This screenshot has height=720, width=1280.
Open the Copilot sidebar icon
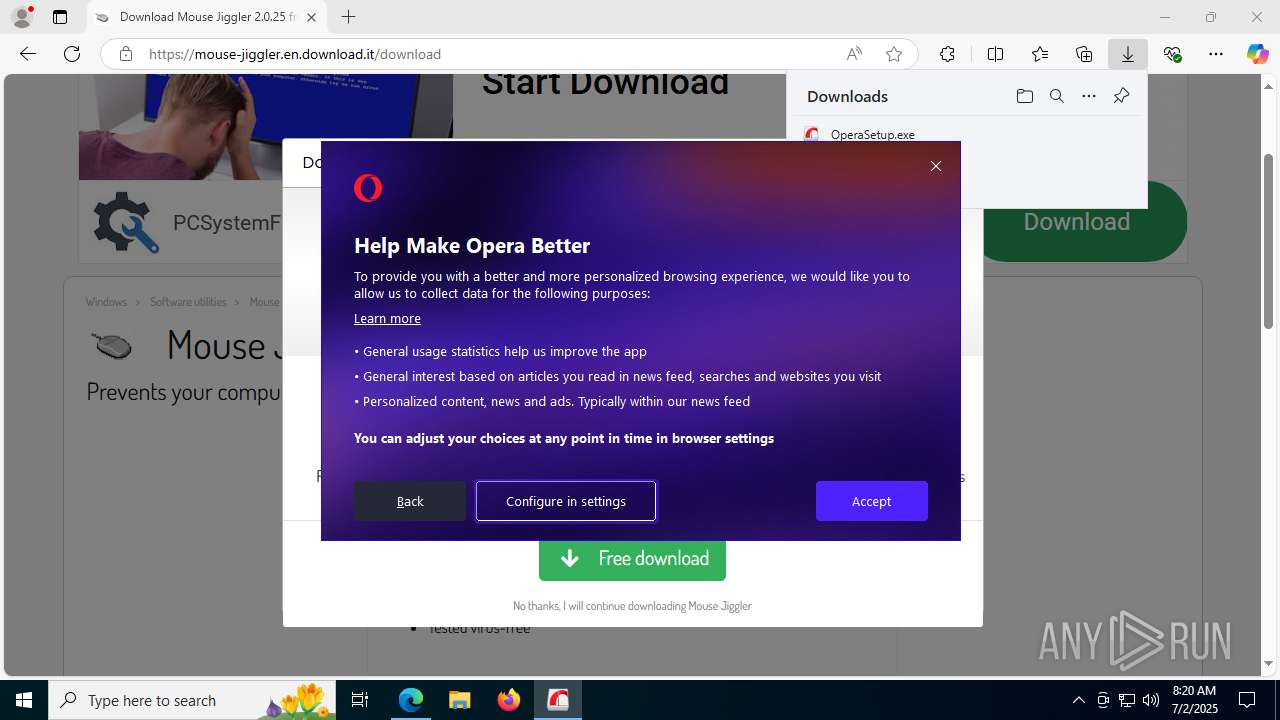[1257, 54]
